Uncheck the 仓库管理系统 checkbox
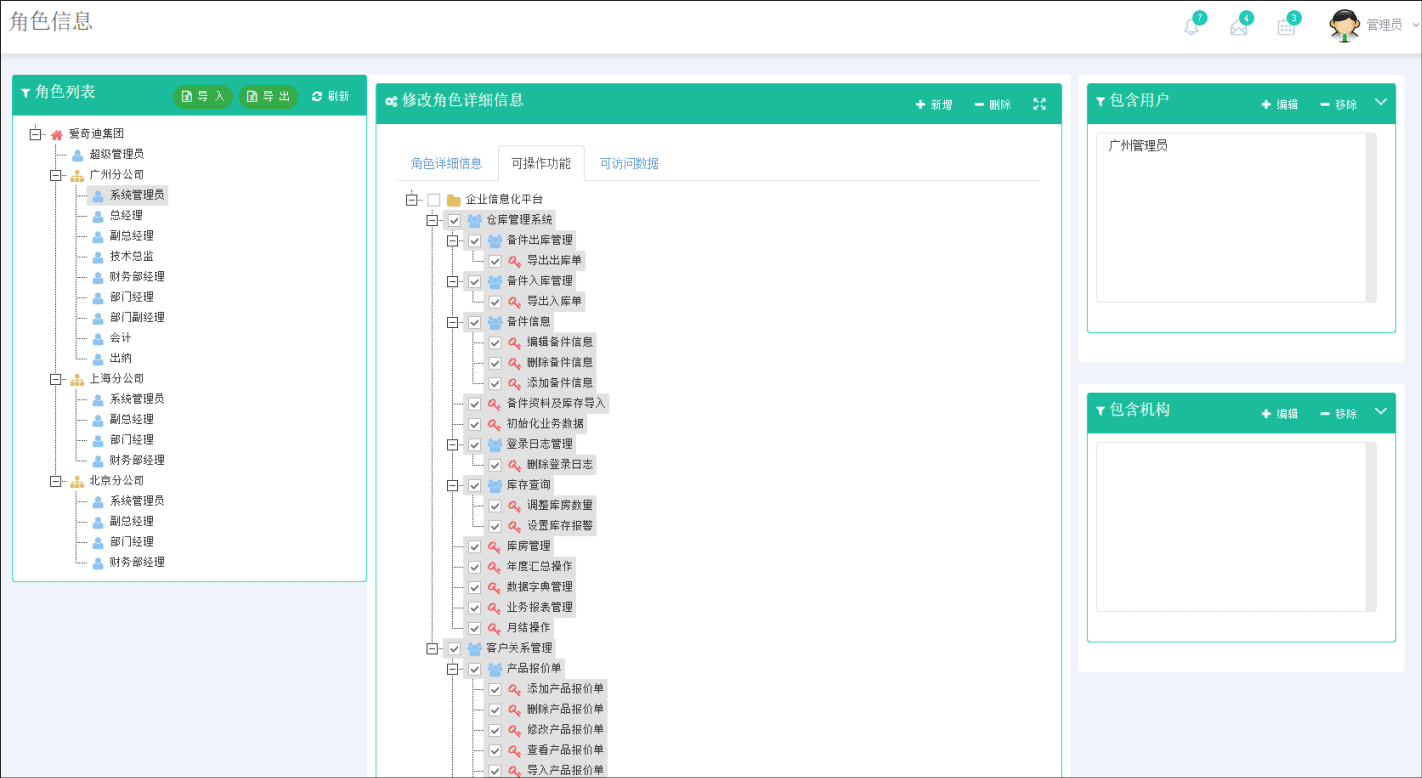 (x=454, y=220)
